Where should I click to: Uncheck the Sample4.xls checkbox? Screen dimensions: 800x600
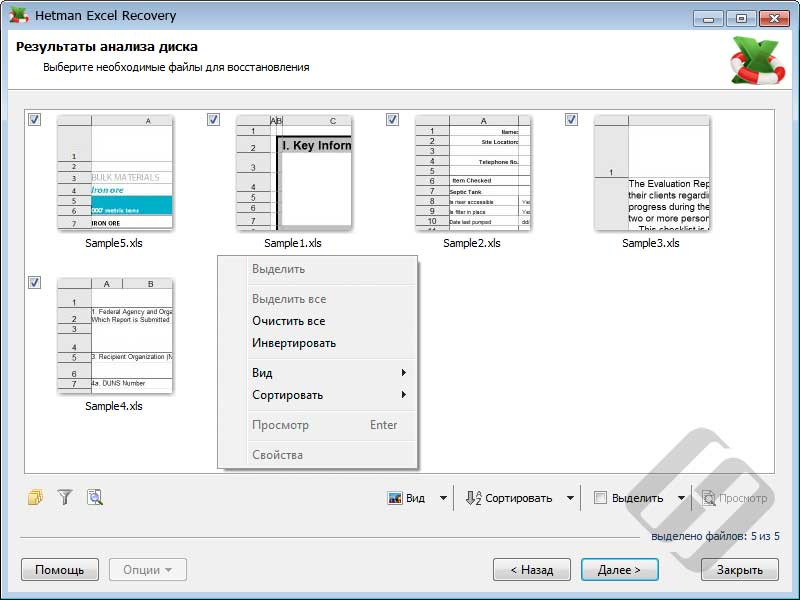[x=34, y=282]
